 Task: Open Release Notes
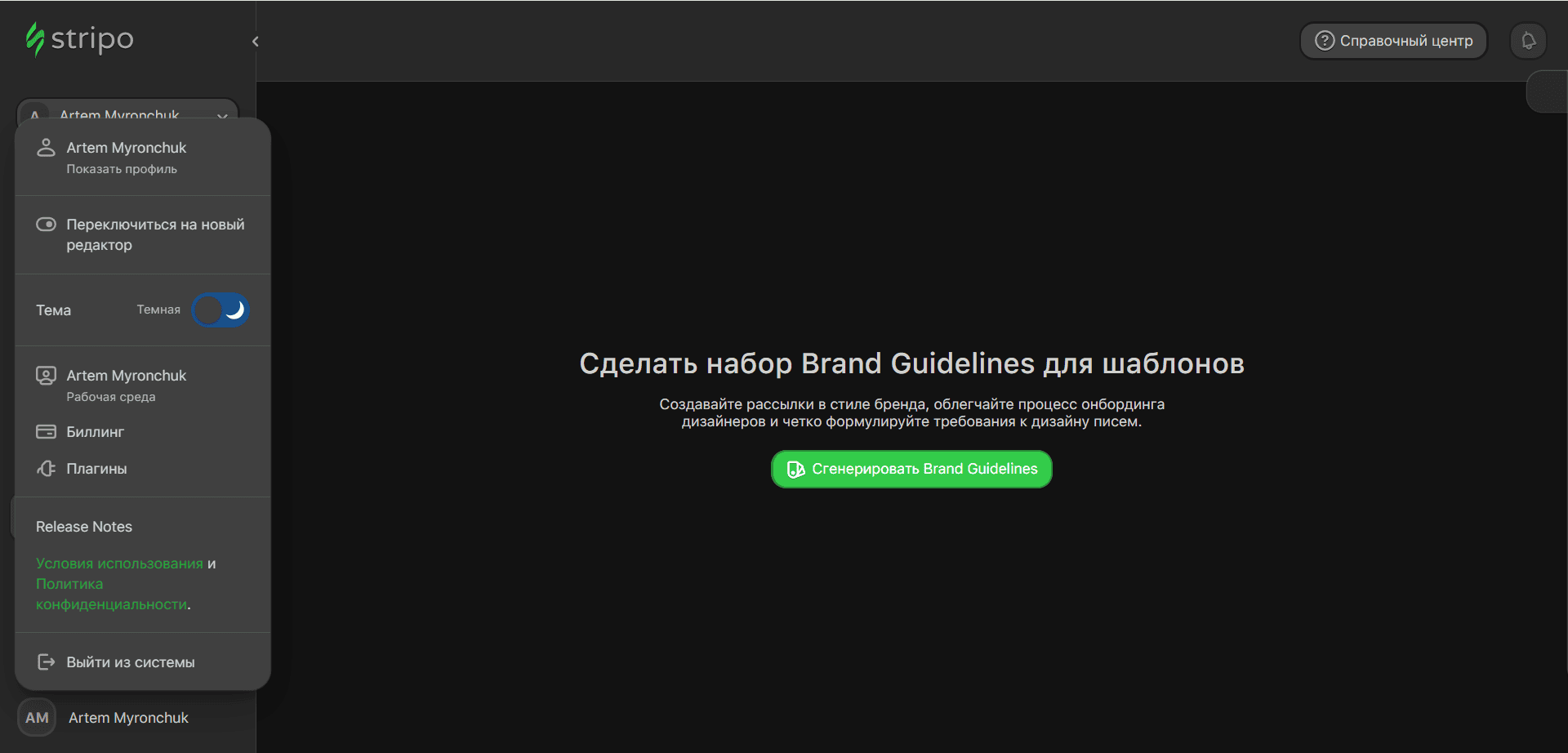(84, 527)
